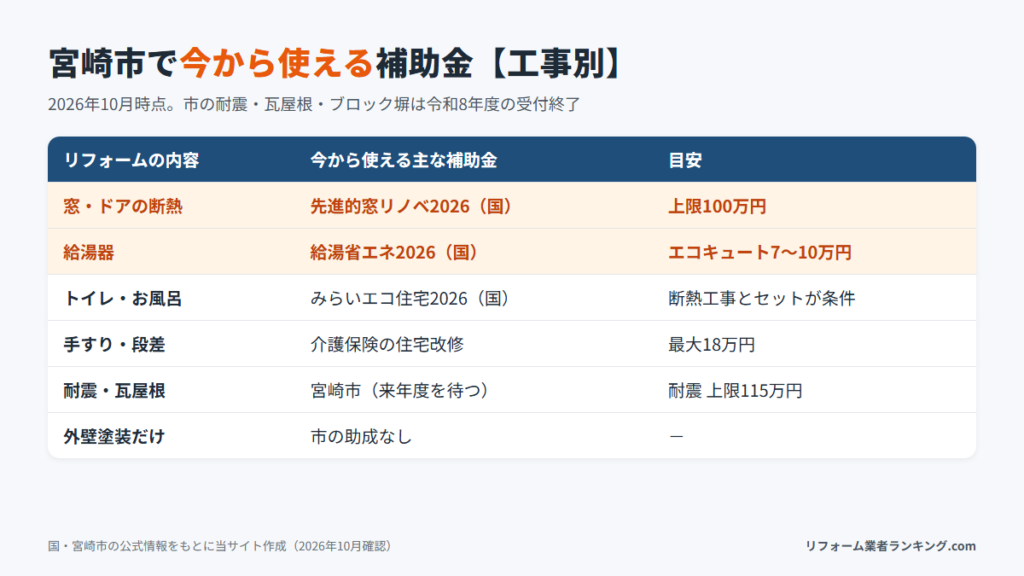Select the '給湯器' row label

point(89,252)
